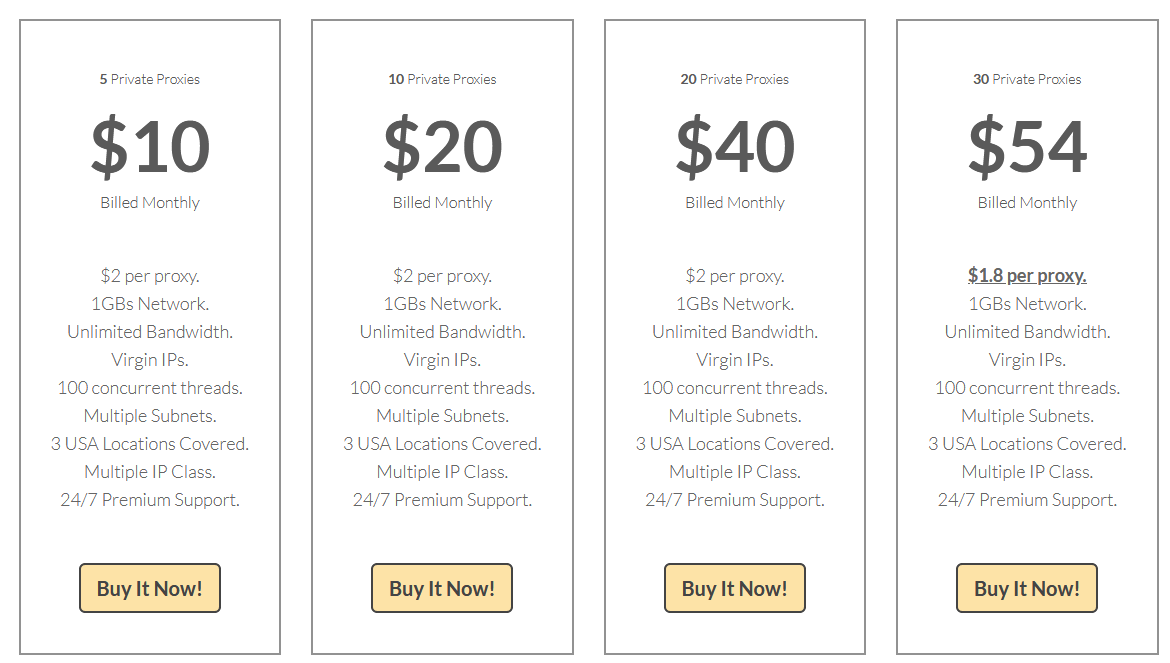1170x663 pixels.
Task: Click 24/7 Premium Support in the second plan
Action: click(442, 499)
